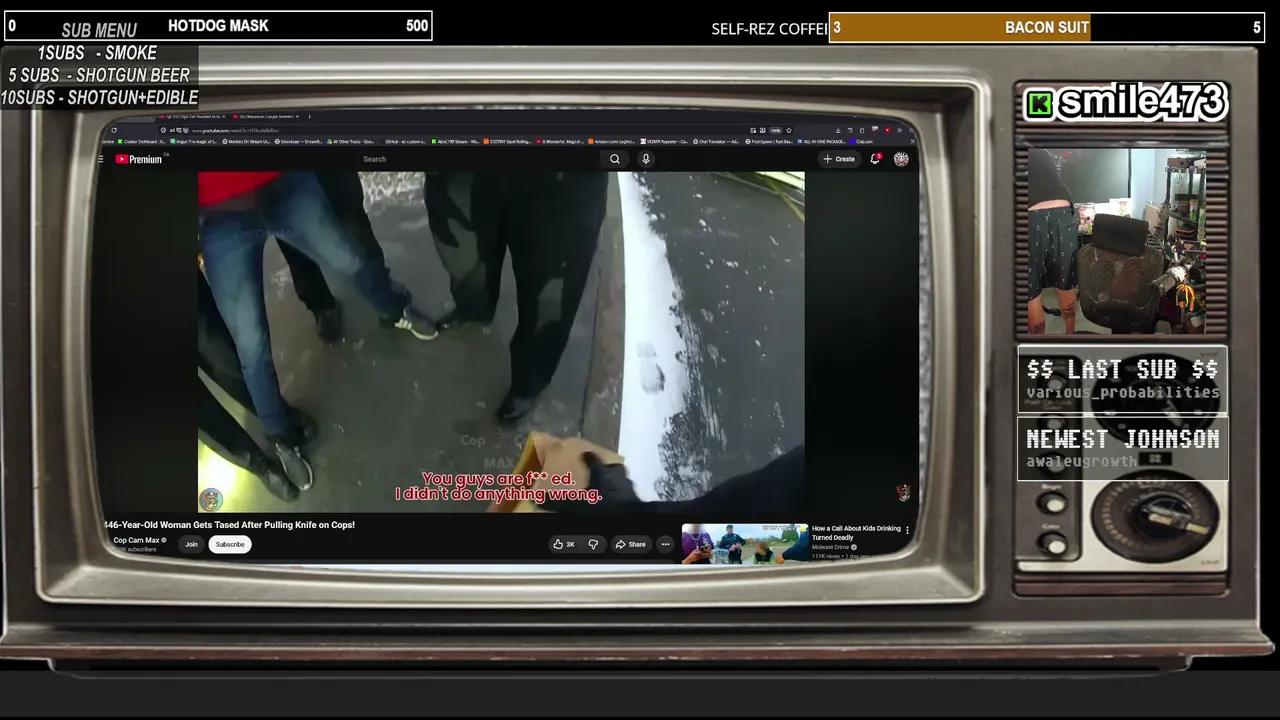Click in the YouTube search field

tap(480, 159)
